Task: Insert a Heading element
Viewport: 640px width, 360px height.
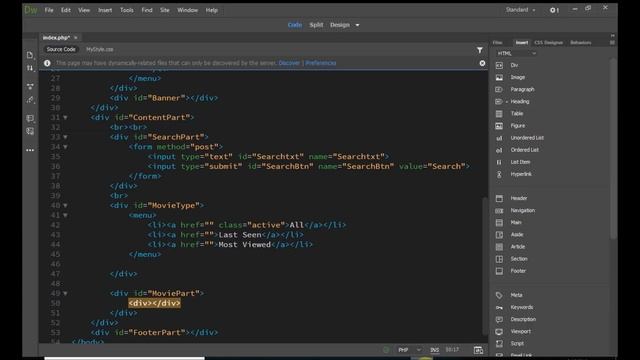Action: pyautogui.click(x=519, y=101)
